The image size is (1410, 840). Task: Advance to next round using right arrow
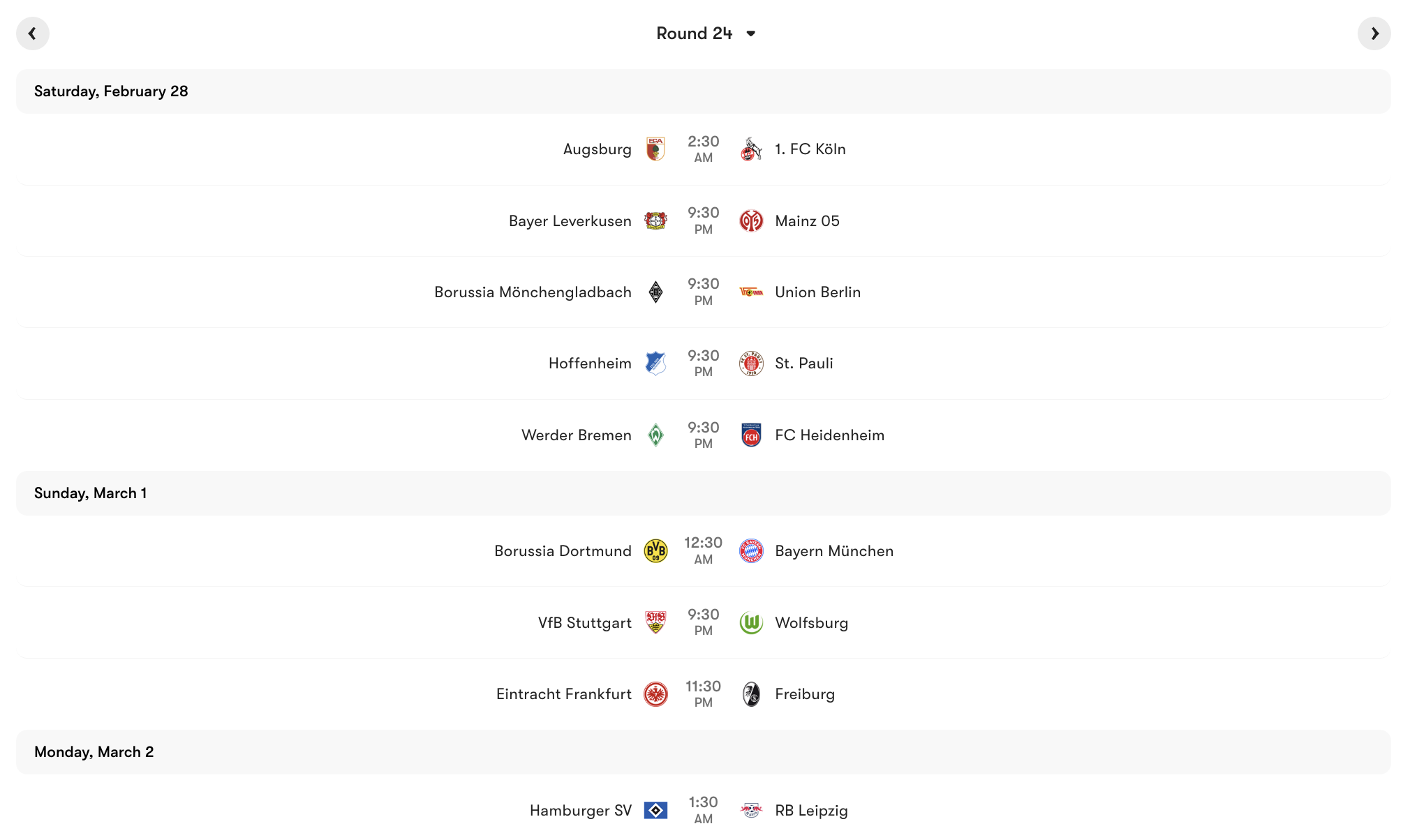[1374, 33]
